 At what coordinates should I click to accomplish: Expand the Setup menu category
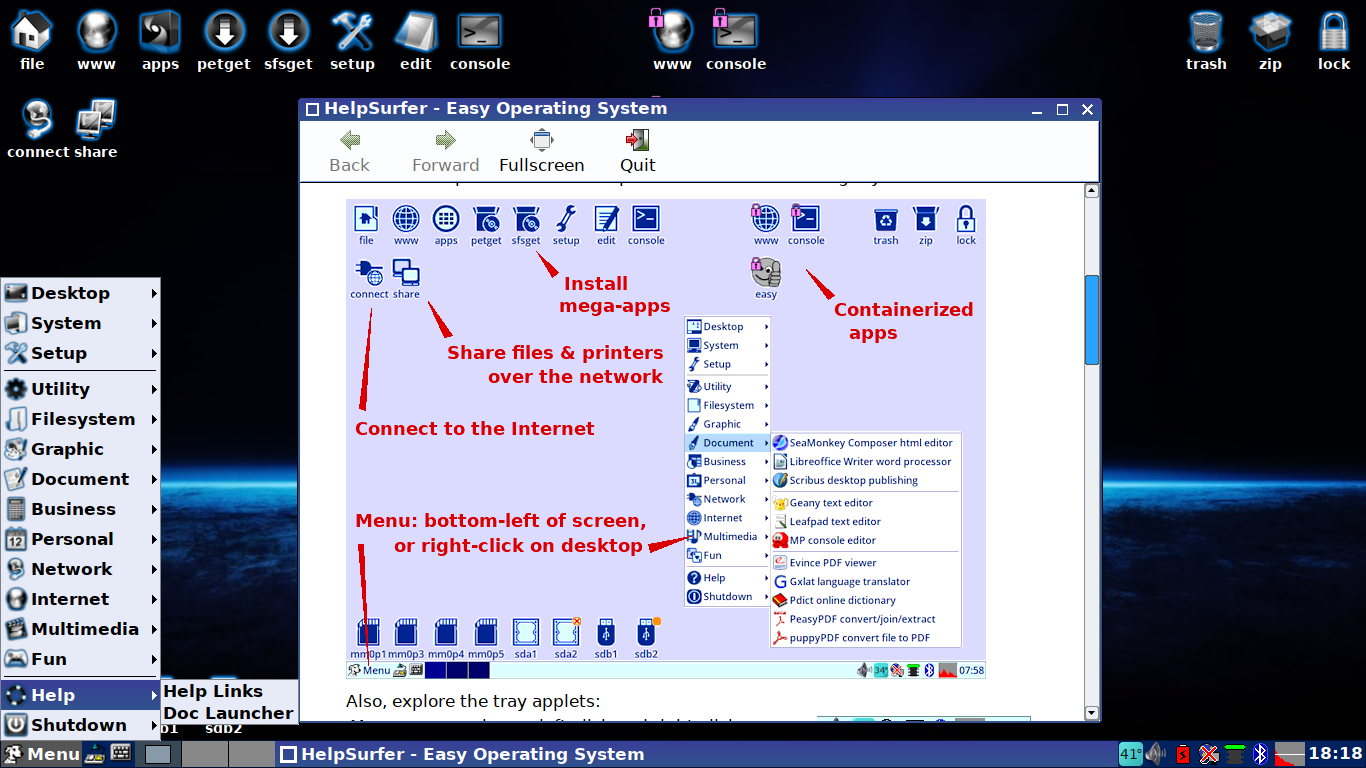[x=80, y=353]
